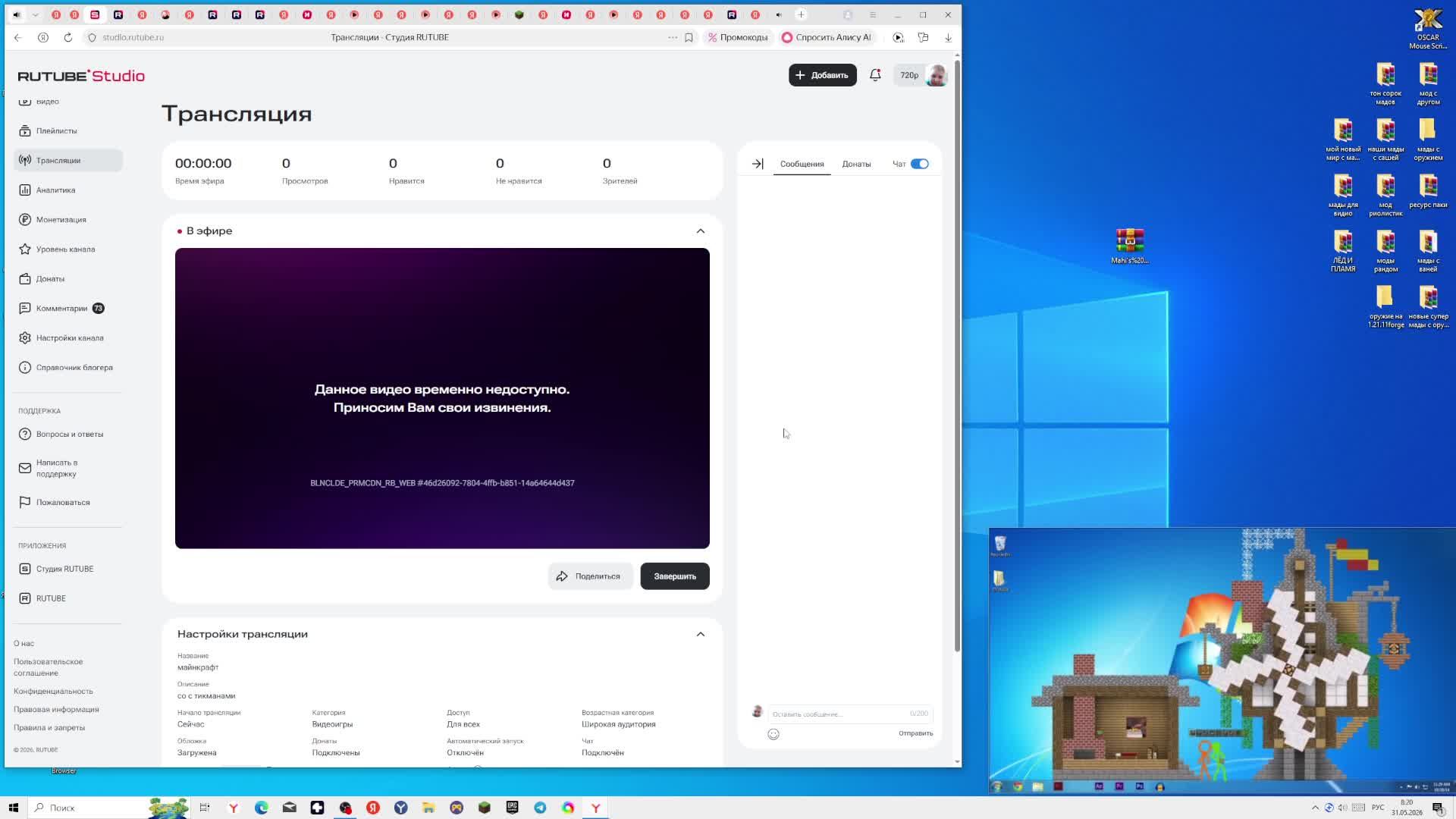Viewport: 1456px width, 819px height.
Task: Open the Промокоды browser button
Action: [x=739, y=37]
